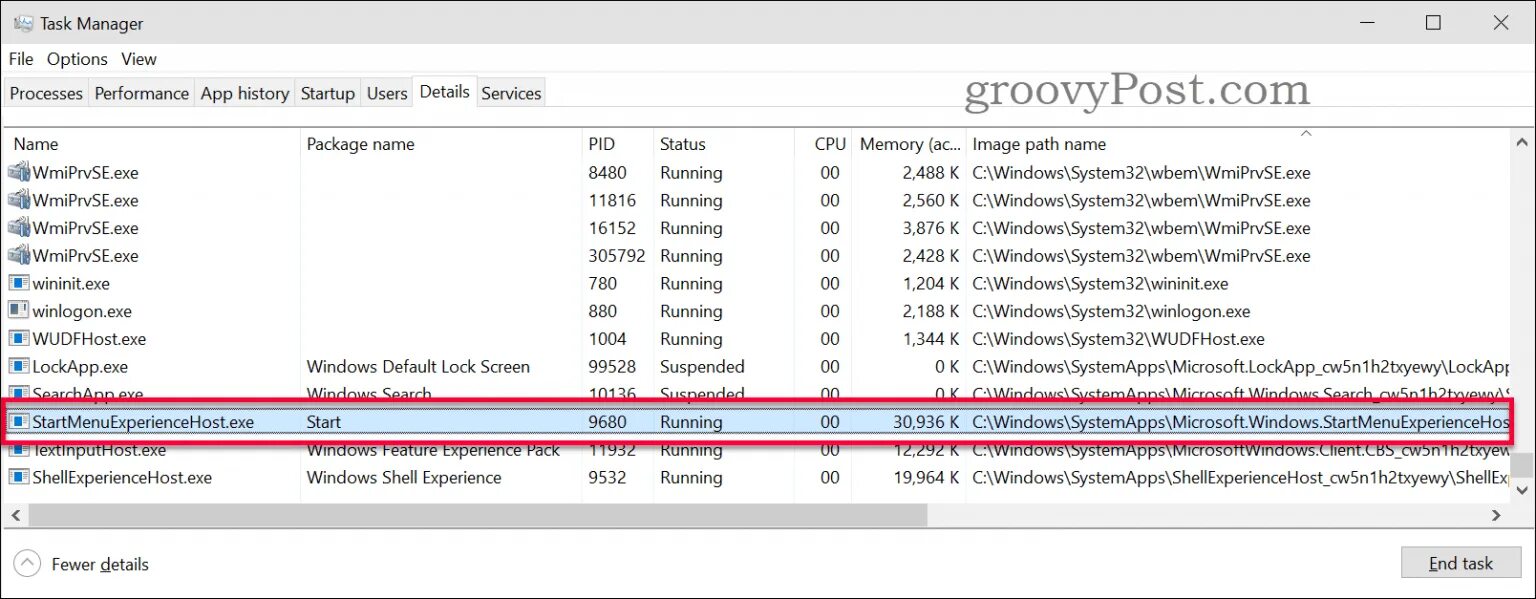The width and height of the screenshot is (1536, 599).
Task: Select the ShellExperienceHost.exe row name
Action: (x=122, y=478)
